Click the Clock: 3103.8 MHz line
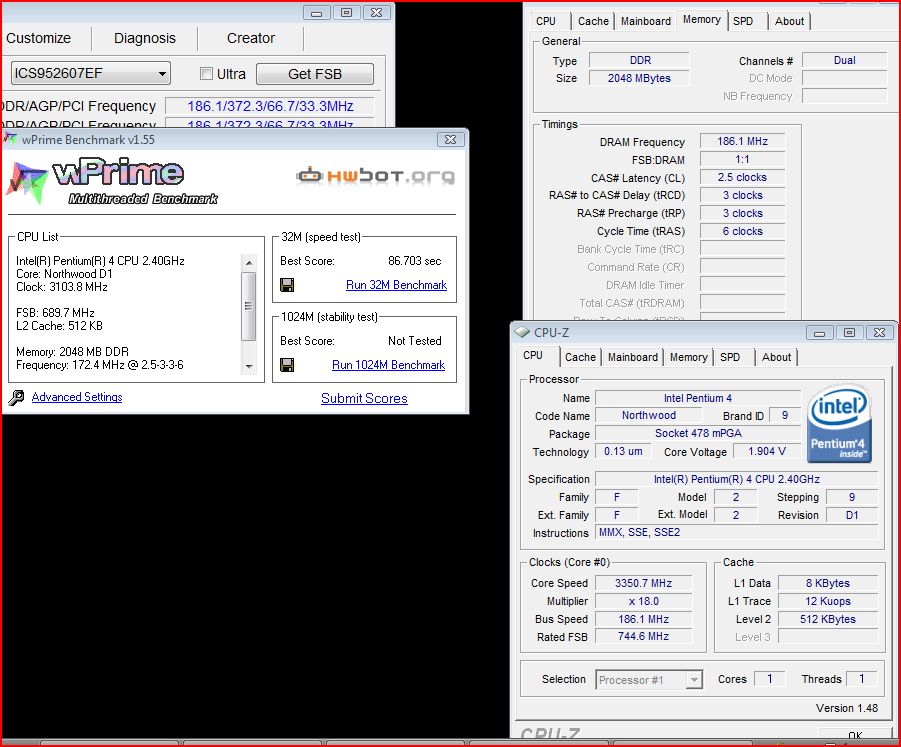This screenshot has width=901, height=747. [x=61, y=287]
